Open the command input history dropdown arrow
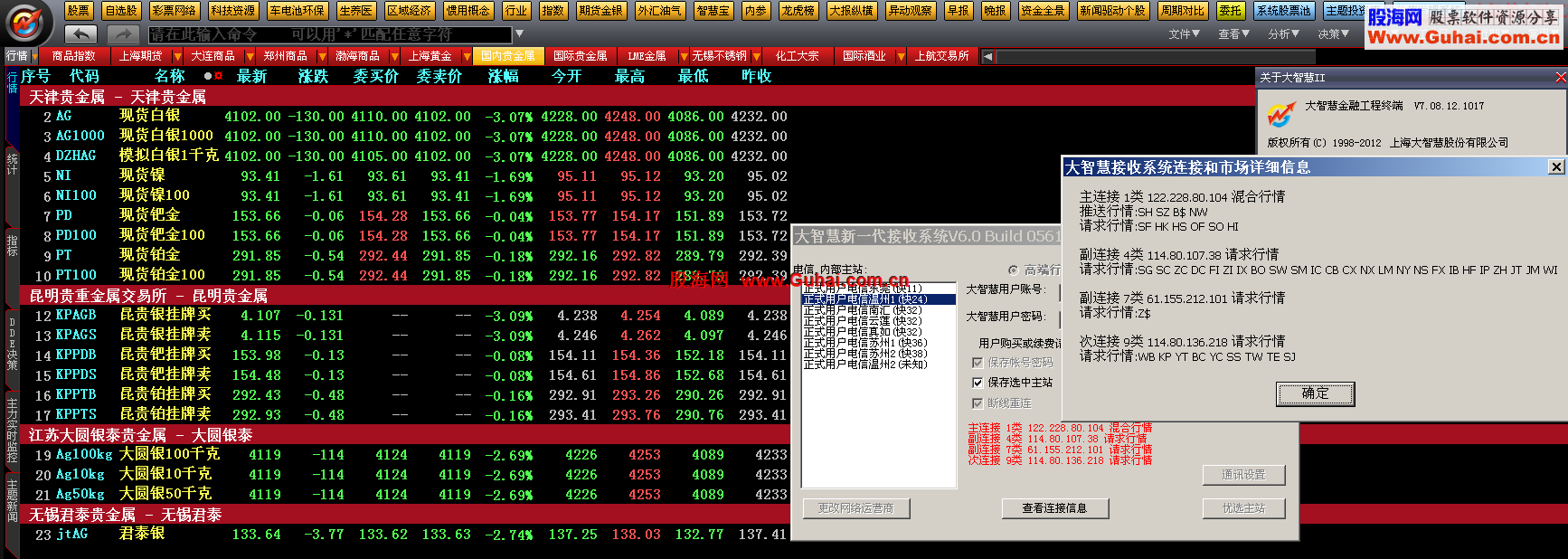The height and width of the screenshot is (559, 1568). point(519,34)
